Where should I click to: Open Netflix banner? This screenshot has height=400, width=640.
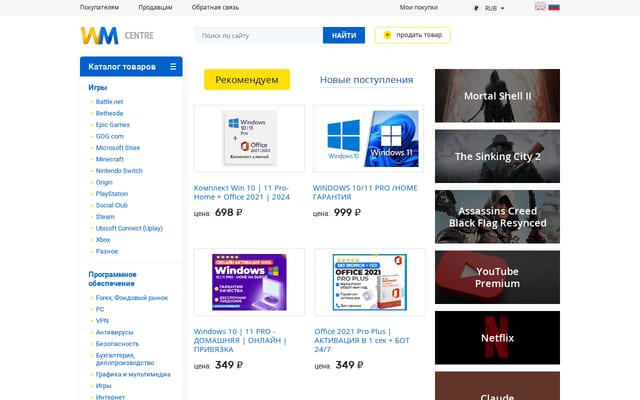[x=497, y=338]
